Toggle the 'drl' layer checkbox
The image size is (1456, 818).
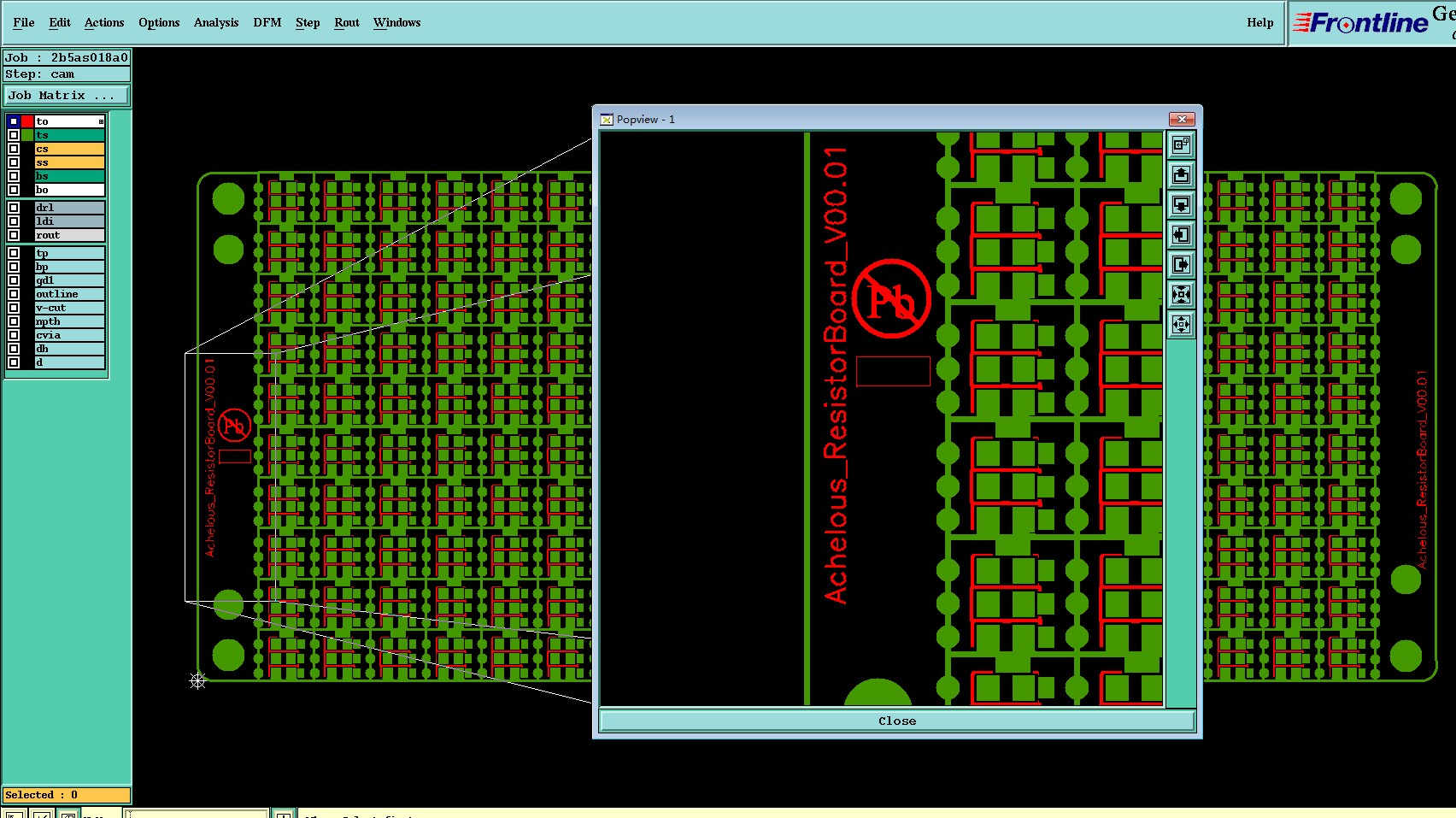14,208
